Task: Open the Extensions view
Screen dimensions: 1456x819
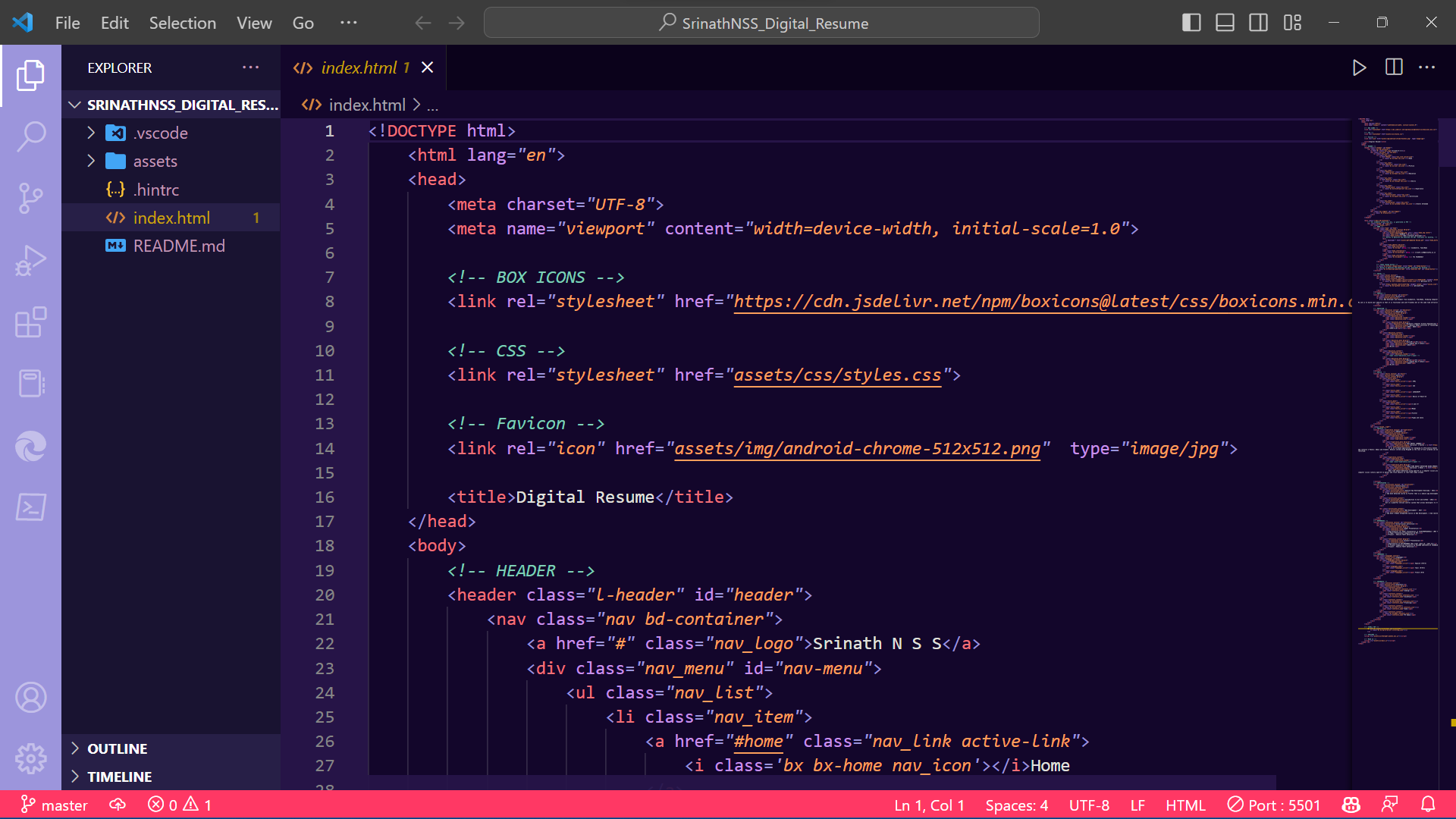Action: pyautogui.click(x=31, y=322)
